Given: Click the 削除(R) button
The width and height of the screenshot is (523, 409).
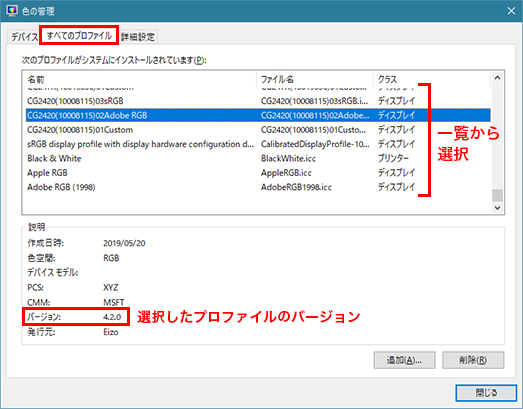Looking at the screenshot, I should click(473, 360).
